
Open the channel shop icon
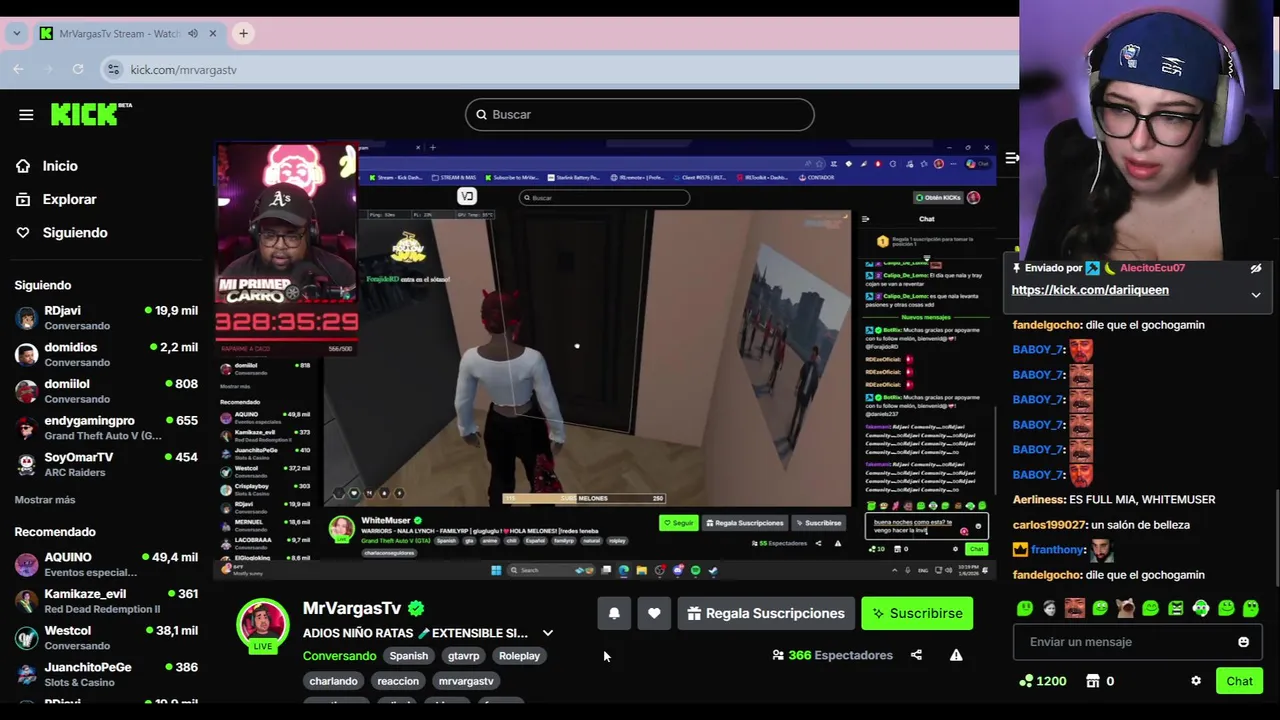pyautogui.click(x=1093, y=681)
